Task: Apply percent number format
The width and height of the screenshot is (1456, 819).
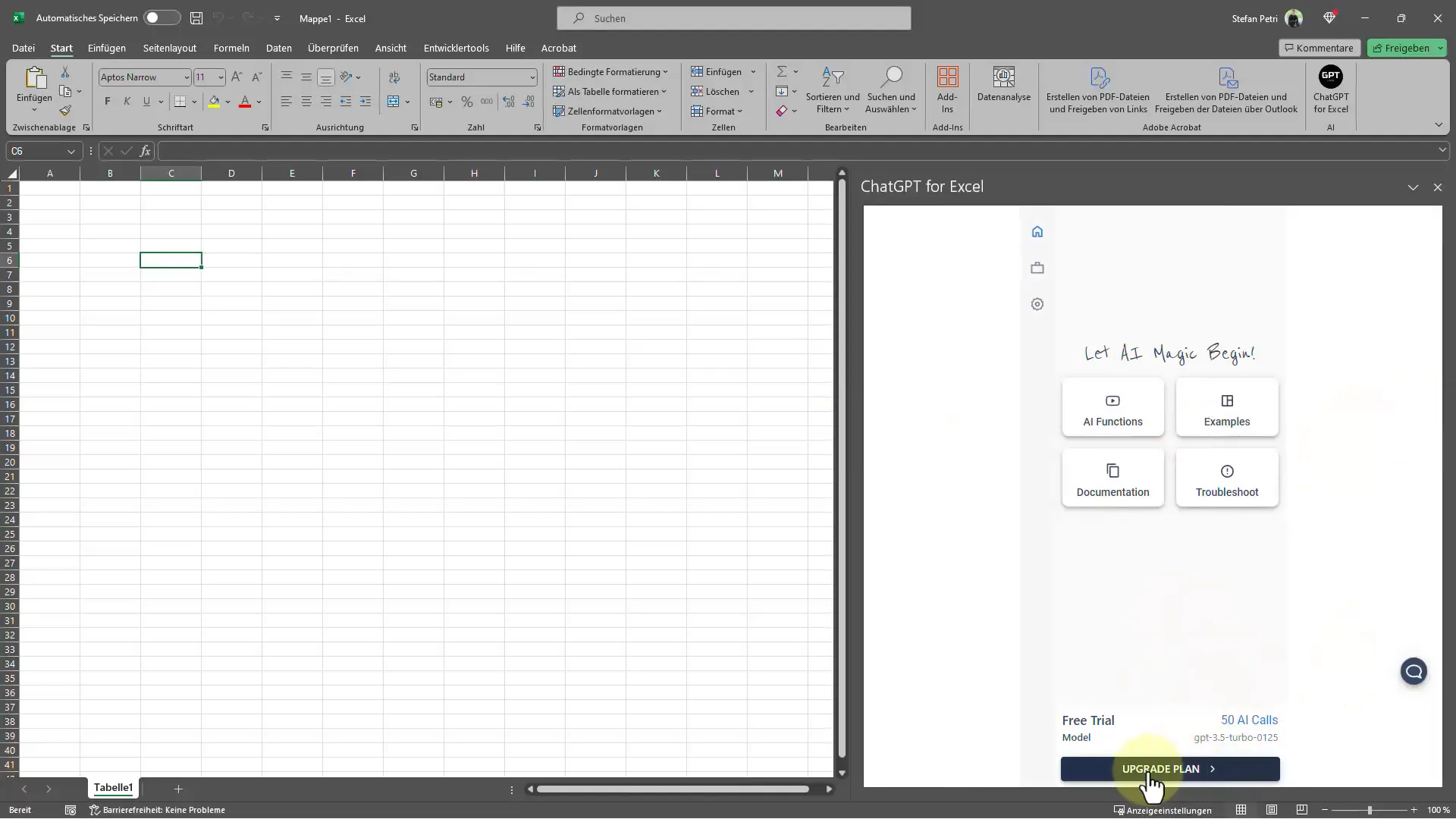Action: click(467, 102)
